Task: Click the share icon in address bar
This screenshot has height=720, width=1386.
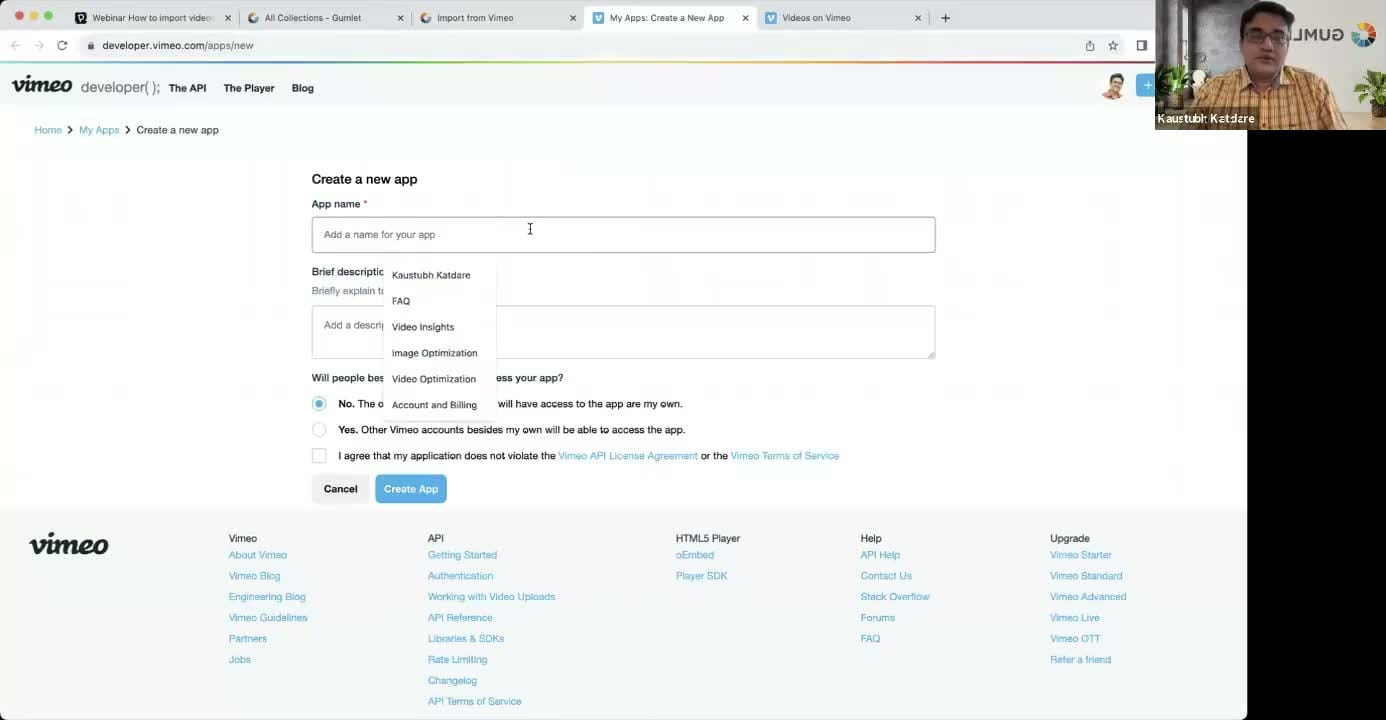Action: [1089, 45]
